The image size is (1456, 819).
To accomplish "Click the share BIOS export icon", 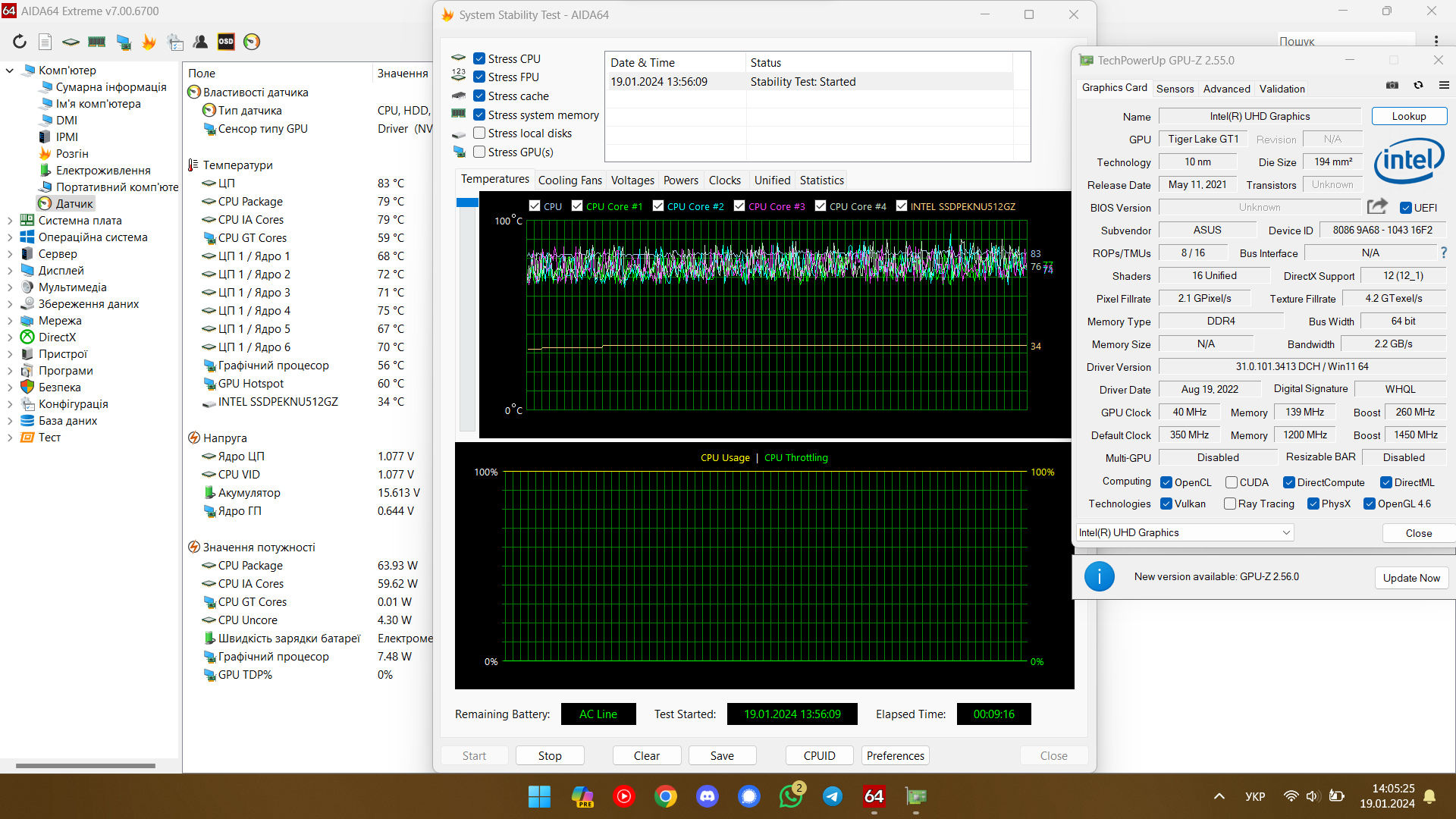I will click(1376, 206).
